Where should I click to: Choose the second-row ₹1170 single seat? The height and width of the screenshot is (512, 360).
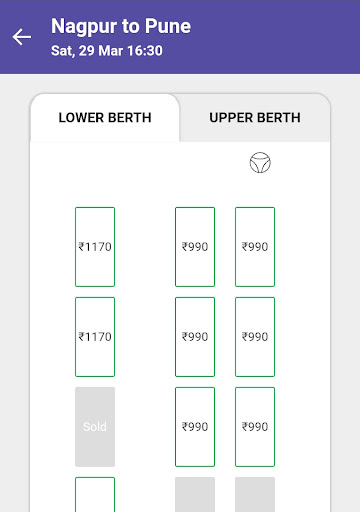95,337
